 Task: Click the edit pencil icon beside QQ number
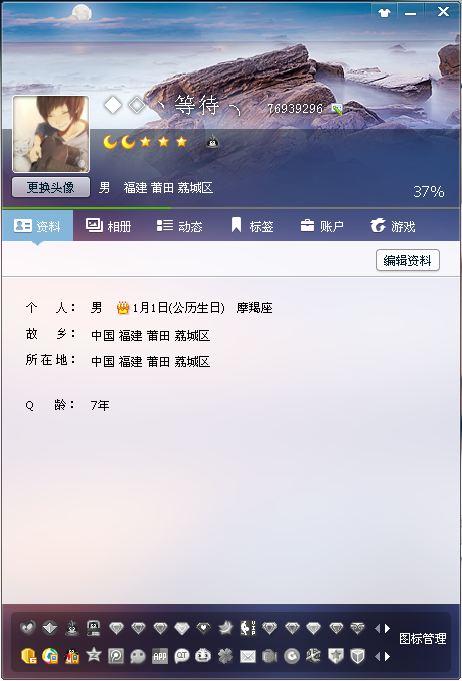point(337,109)
